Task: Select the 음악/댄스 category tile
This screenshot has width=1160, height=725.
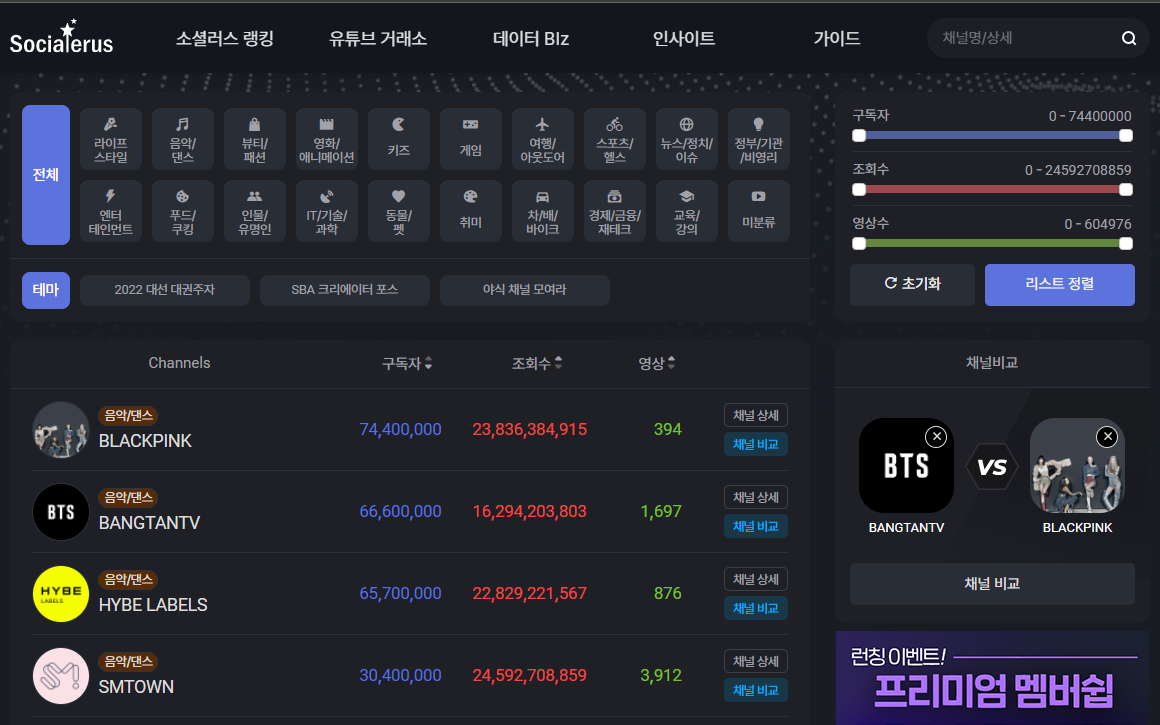Action: 183,139
